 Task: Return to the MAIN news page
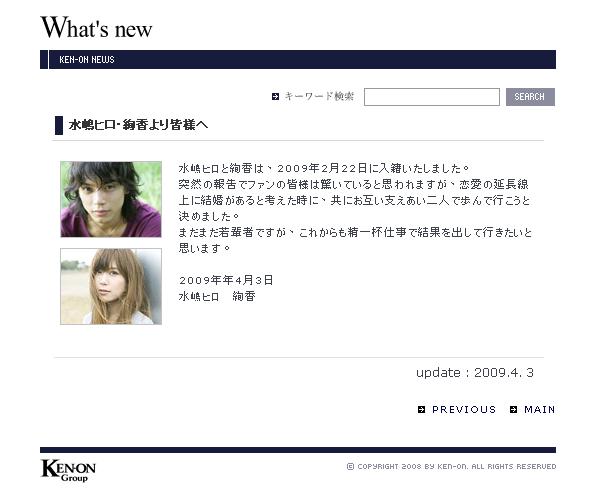(x=539, y=409)
